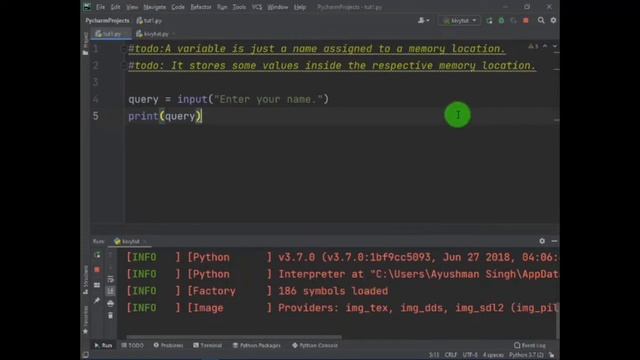Click the first todo comment line
This screenshot has width=640, height=360.
(x=317, y=49)
